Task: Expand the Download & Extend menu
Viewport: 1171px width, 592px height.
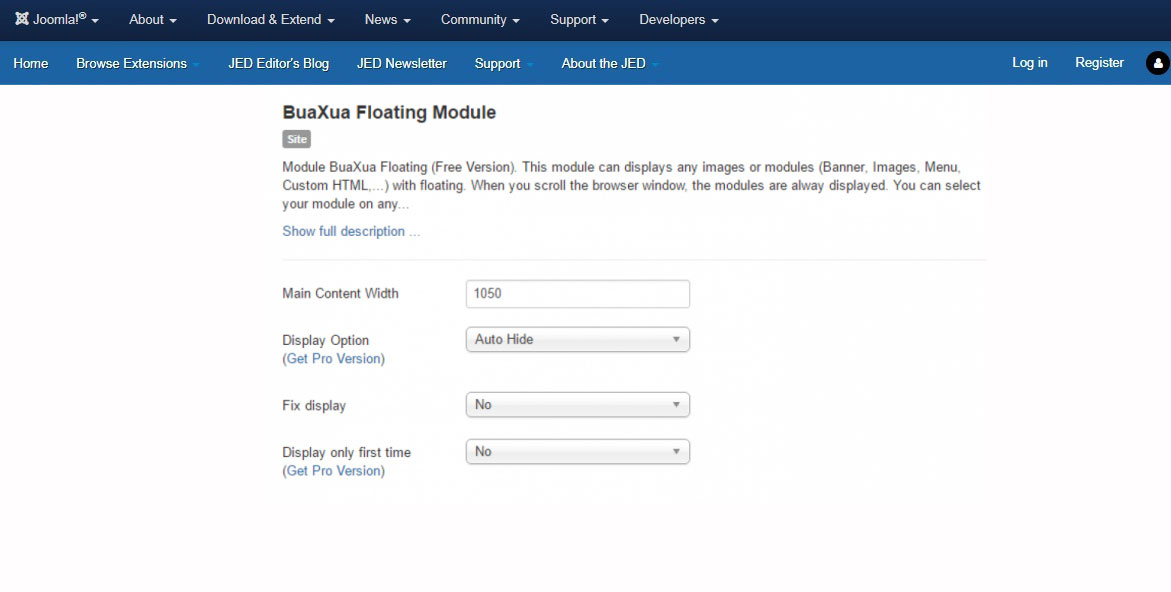Action: 270,20
